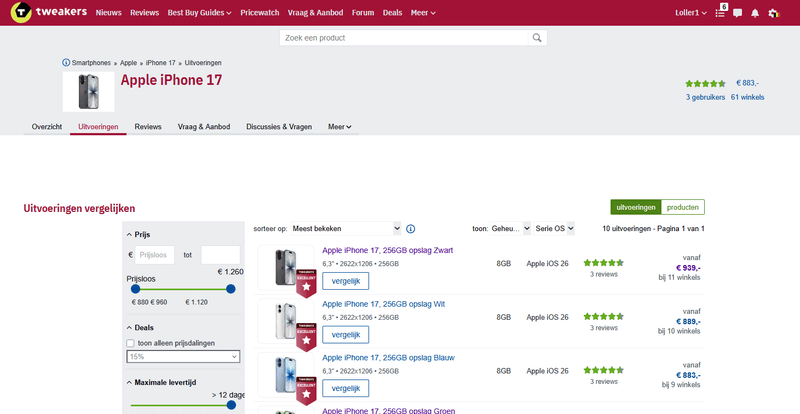Tick the 'toon alleen prijsdalingen' checkbox

point(130,343)
